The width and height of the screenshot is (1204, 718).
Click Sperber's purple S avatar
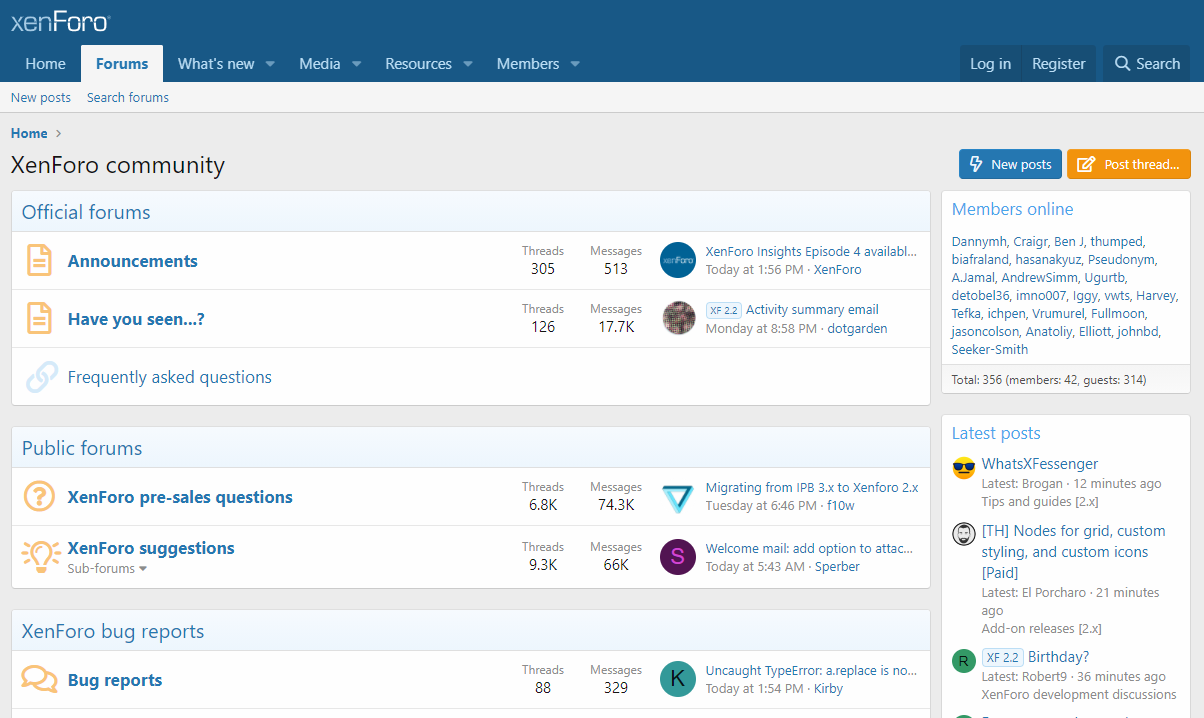tap(678, 557)
